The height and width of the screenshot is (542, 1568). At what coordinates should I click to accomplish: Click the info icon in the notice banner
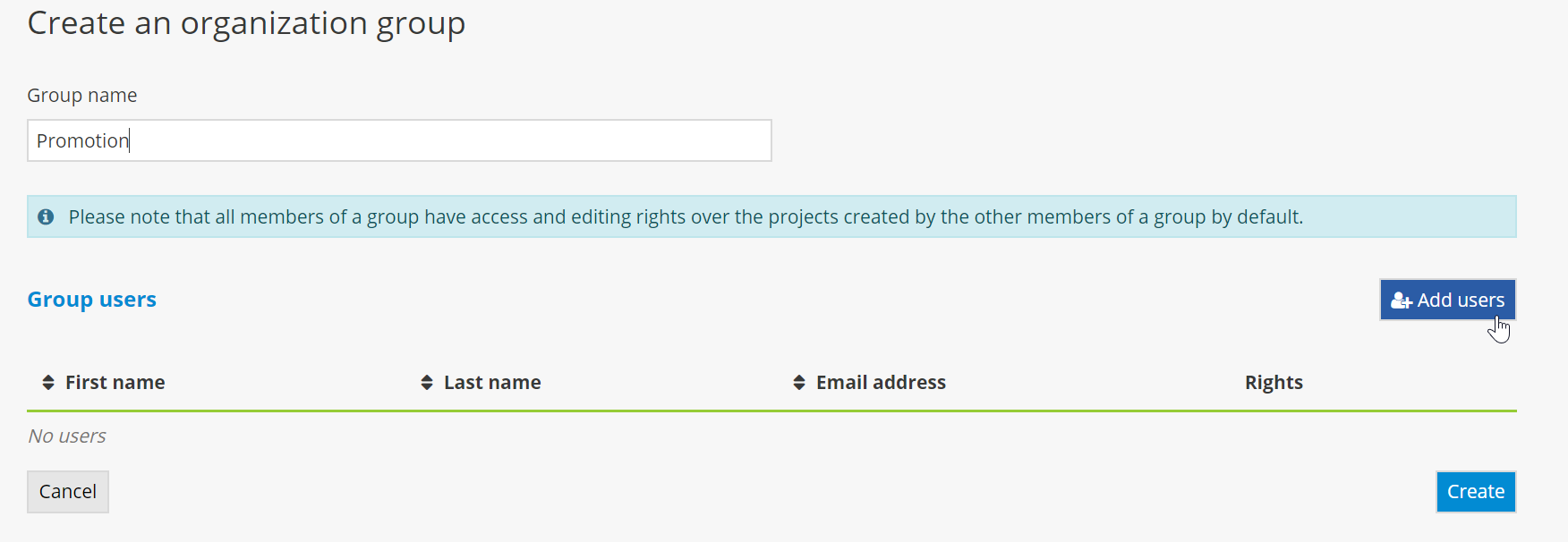tap(46, 216)
